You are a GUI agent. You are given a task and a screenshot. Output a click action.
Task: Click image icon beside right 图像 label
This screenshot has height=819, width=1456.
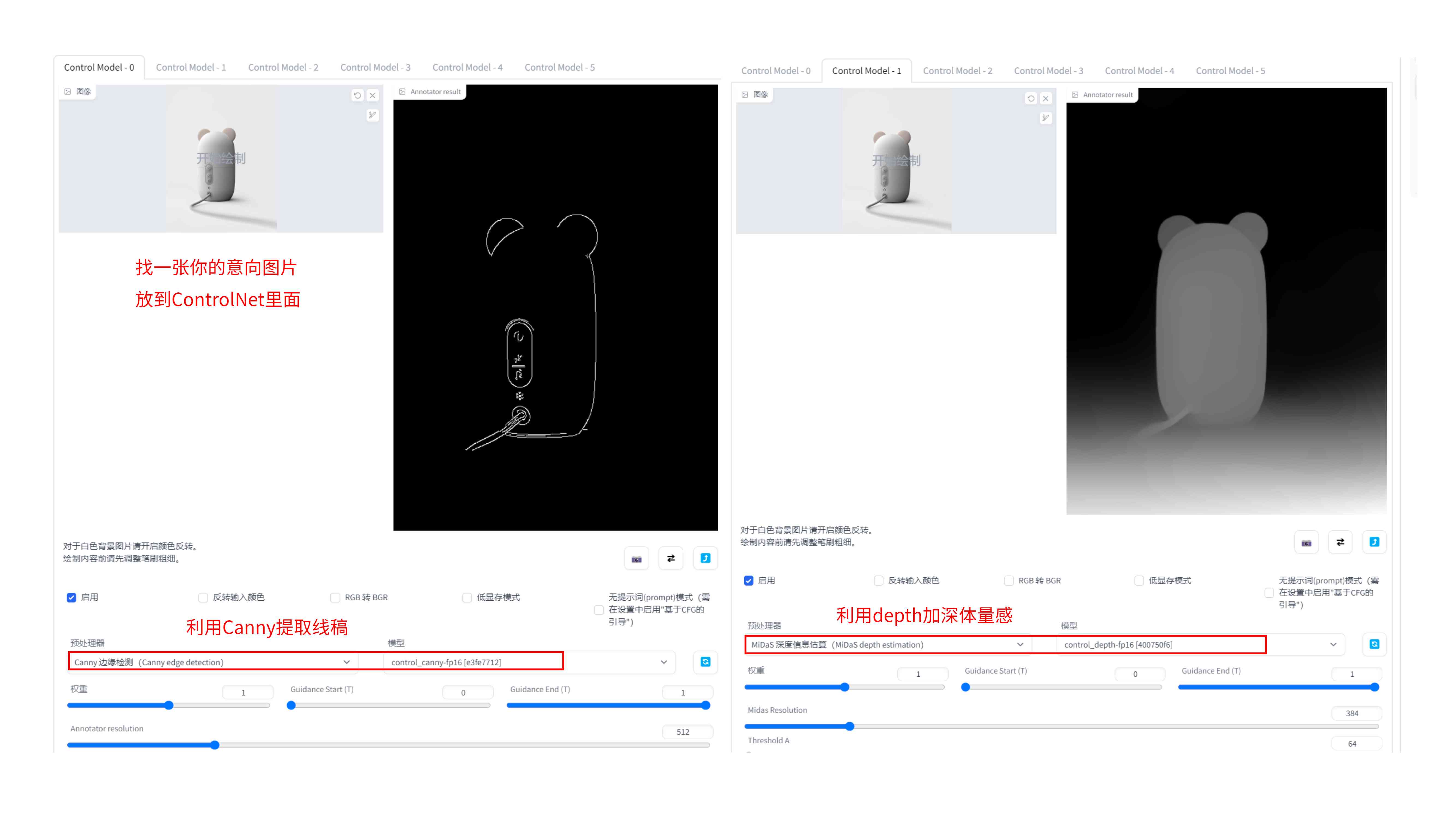745,94
